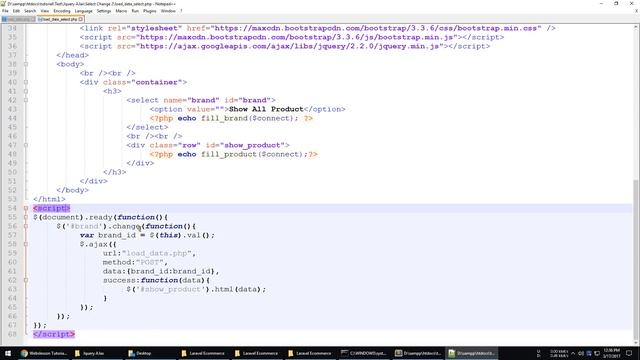Open the Action Center notification icon
The width and height of the screenshot is (640, 360).
(x=629, y=353)
